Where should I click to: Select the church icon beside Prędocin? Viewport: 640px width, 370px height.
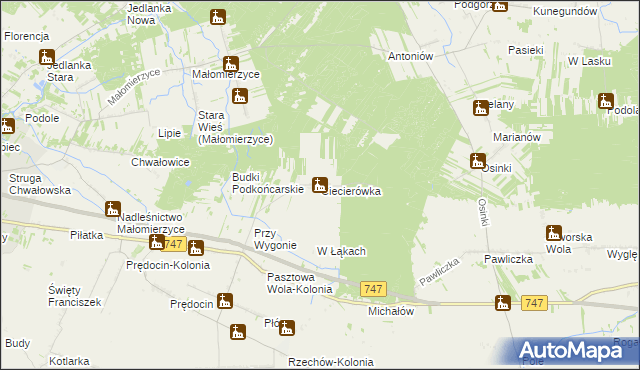[225, 301]
